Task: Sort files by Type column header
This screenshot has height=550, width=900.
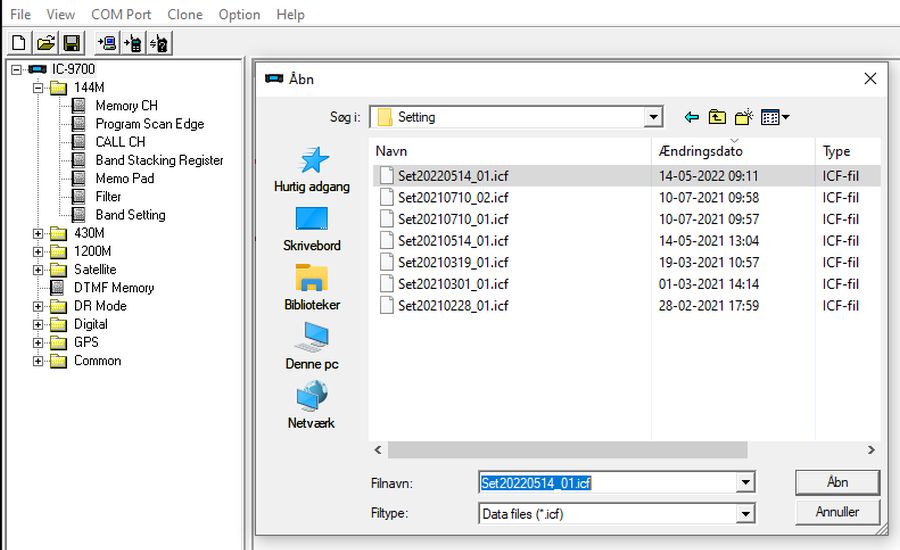Action: 848,151
